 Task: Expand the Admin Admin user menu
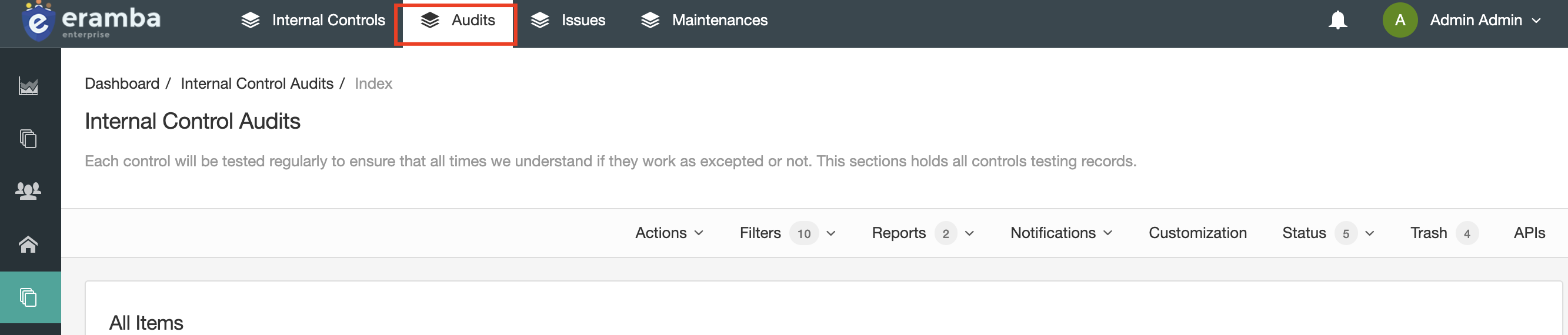point(1485,20)
